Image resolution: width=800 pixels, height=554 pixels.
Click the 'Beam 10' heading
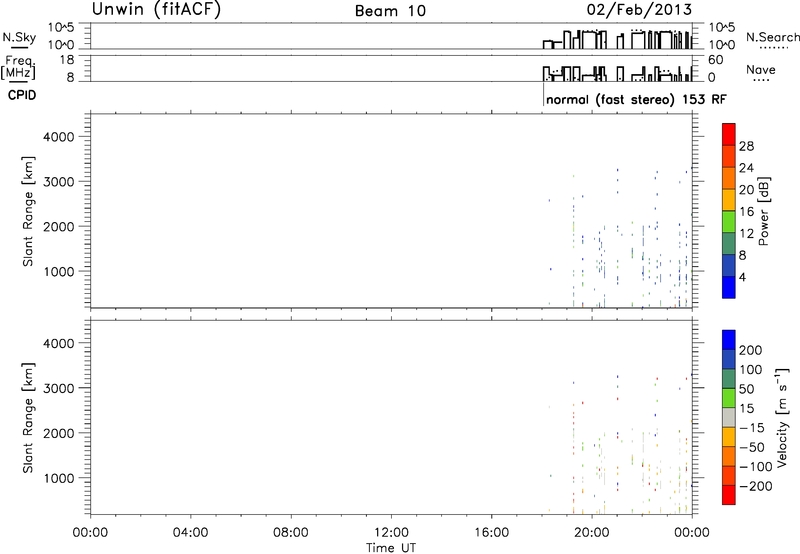[390, 11]
